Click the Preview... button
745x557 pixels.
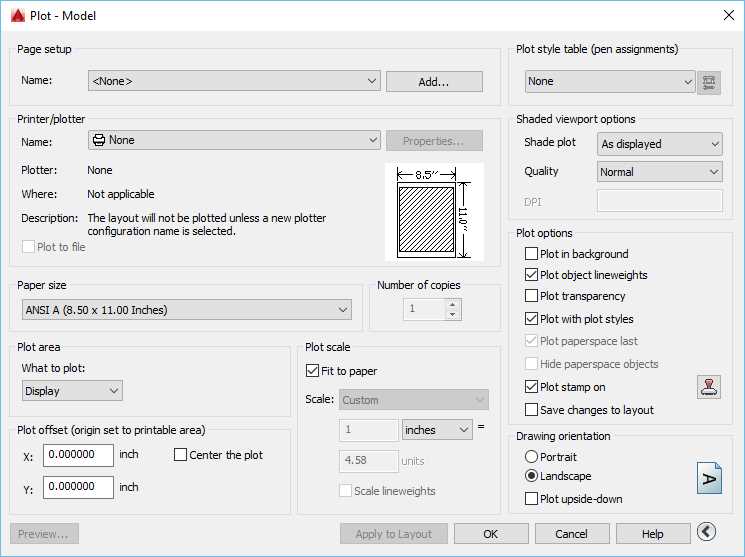click(x=44, y=534)
